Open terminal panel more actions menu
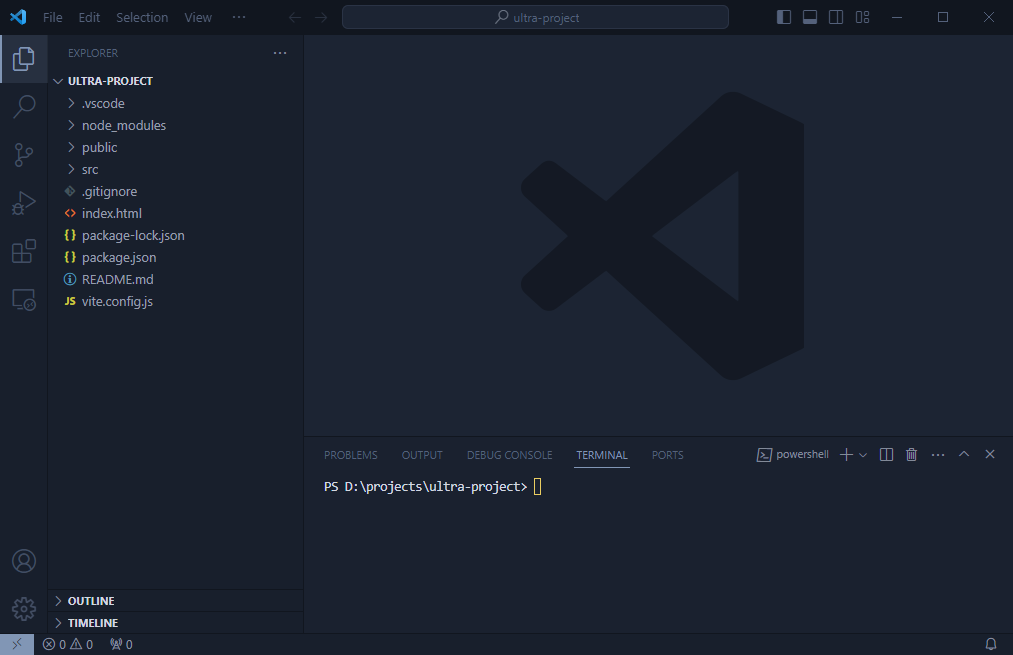This screenshot has width=1013, height=655. pos(938,455)
